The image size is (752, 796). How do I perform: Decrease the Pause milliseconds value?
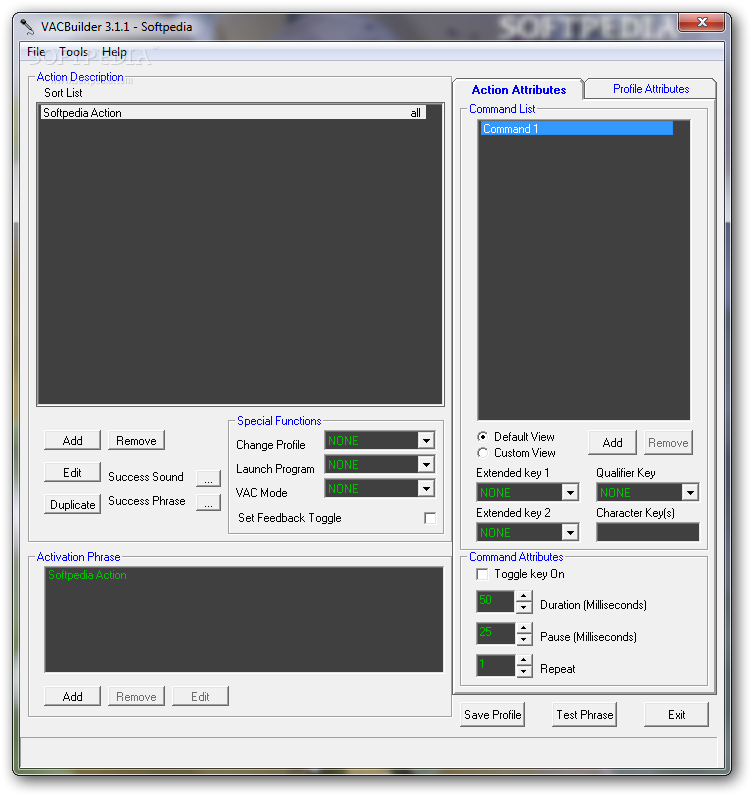pyautogui.click(x=524, y=639)
